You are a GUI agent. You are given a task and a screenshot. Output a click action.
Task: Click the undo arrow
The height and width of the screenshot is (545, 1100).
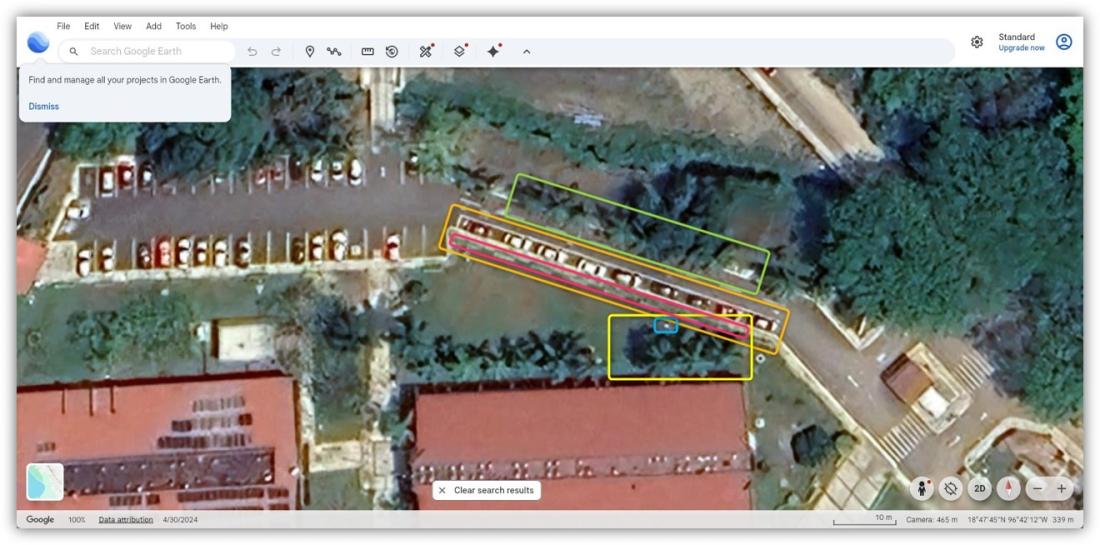point(252,51)
